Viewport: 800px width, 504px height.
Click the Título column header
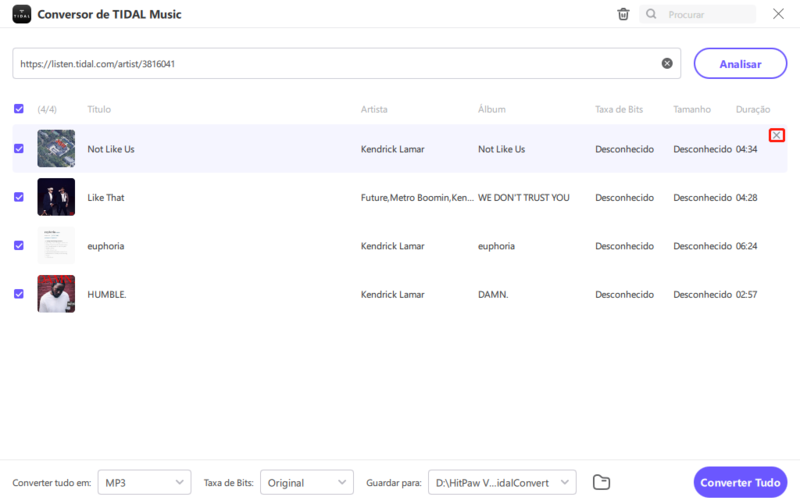(99, 109)
